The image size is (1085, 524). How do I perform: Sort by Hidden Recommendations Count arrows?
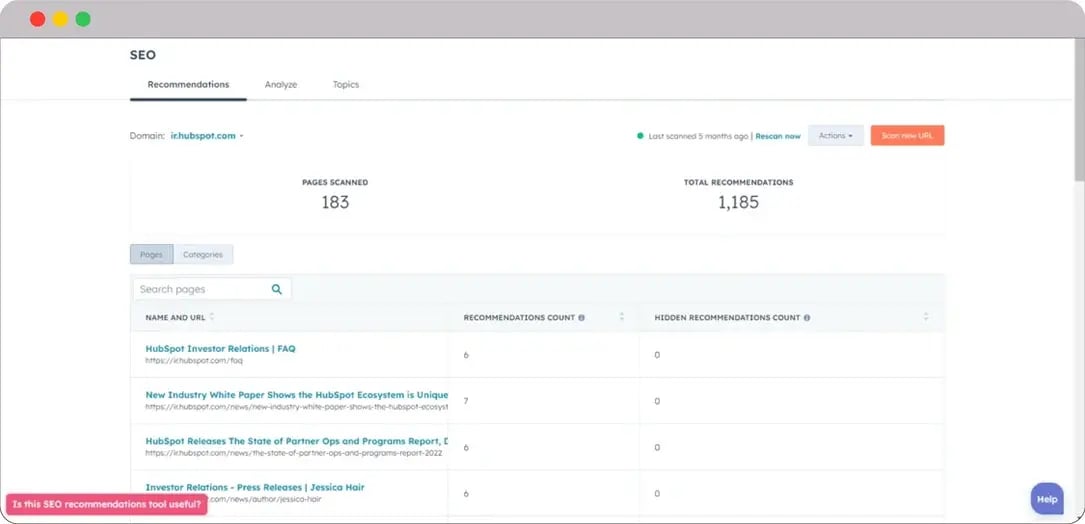926,317
